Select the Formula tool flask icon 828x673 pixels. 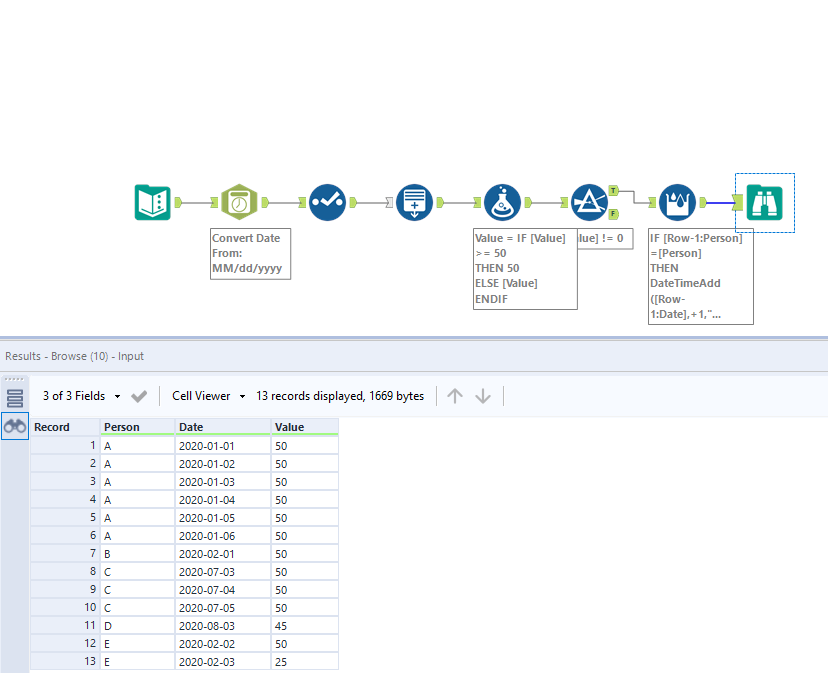(x=503, y=202)
